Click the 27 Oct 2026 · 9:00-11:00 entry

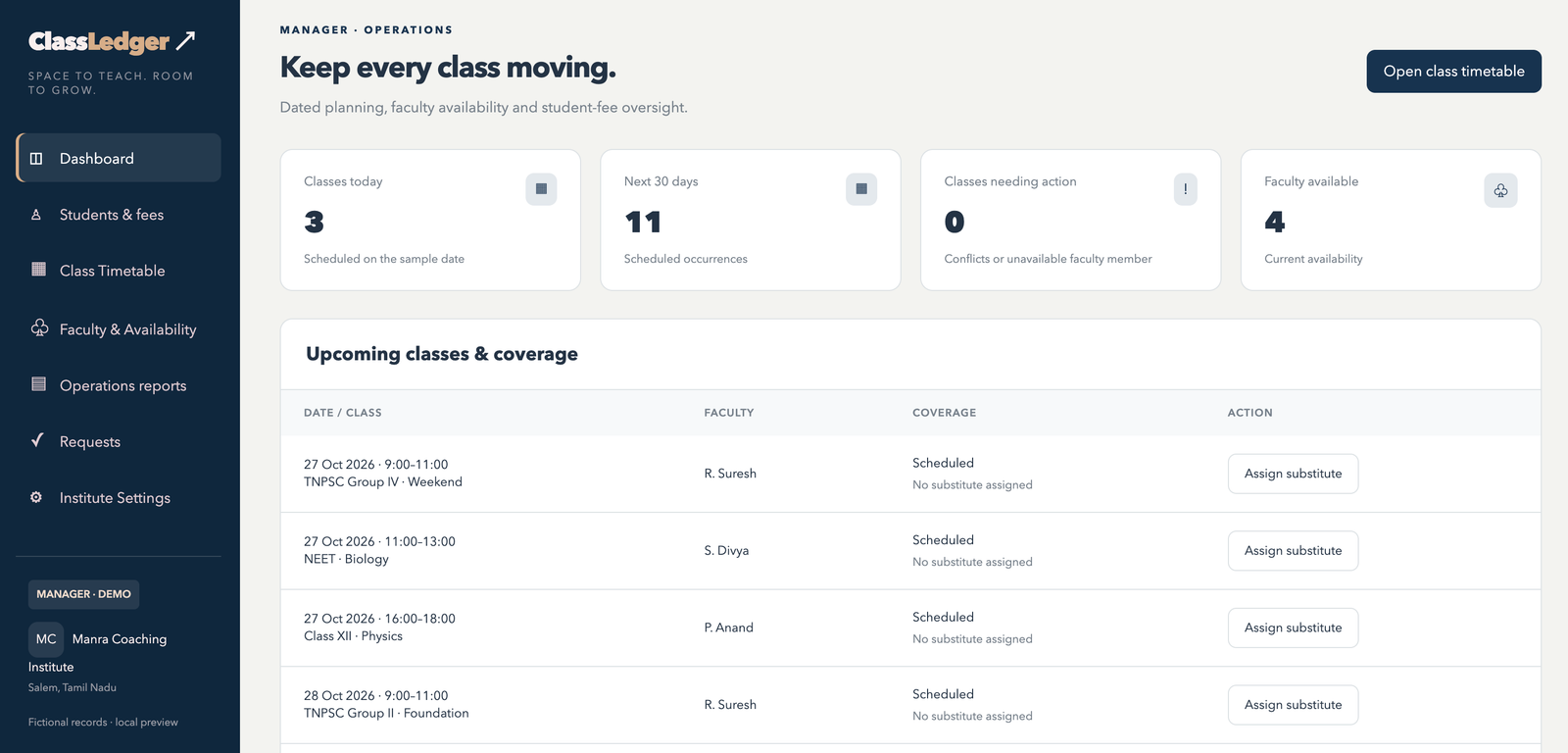point(376,465)
